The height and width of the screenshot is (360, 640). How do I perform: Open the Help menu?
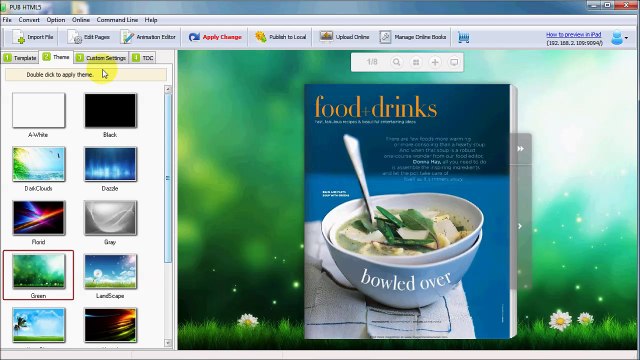click(x=151, y=20)
